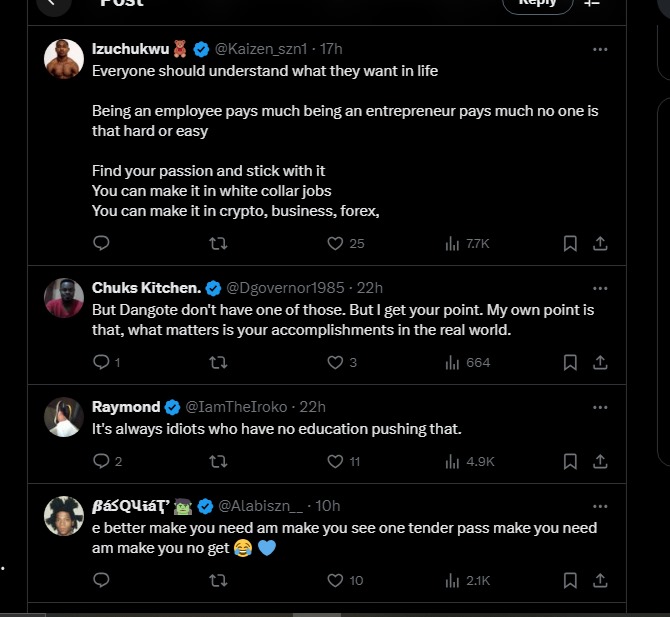Like Raymond's reply with 11 likes
The width and height of the screenshot is (670, 617).
(x=336, y=461)
